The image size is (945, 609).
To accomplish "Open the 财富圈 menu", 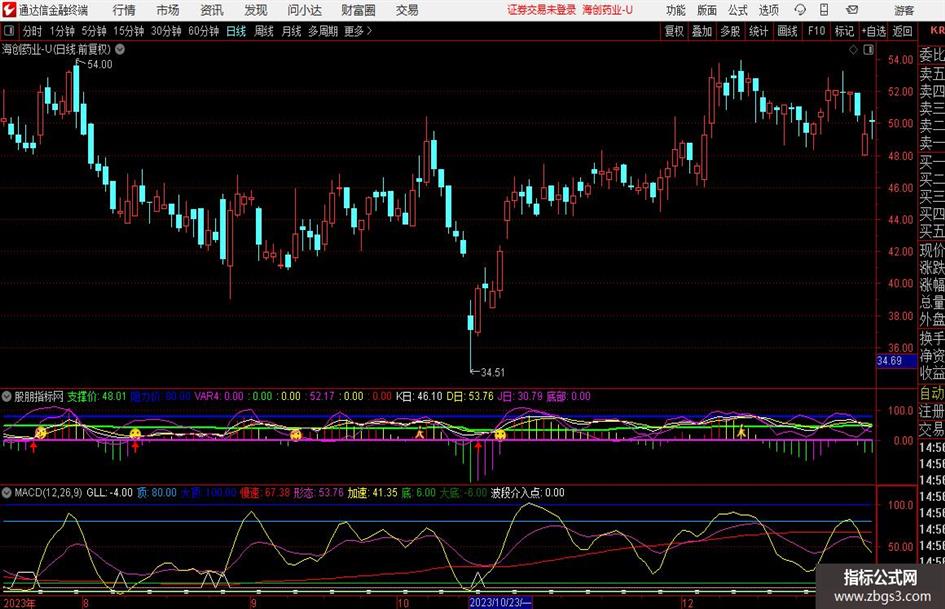I will click(358, 10).
